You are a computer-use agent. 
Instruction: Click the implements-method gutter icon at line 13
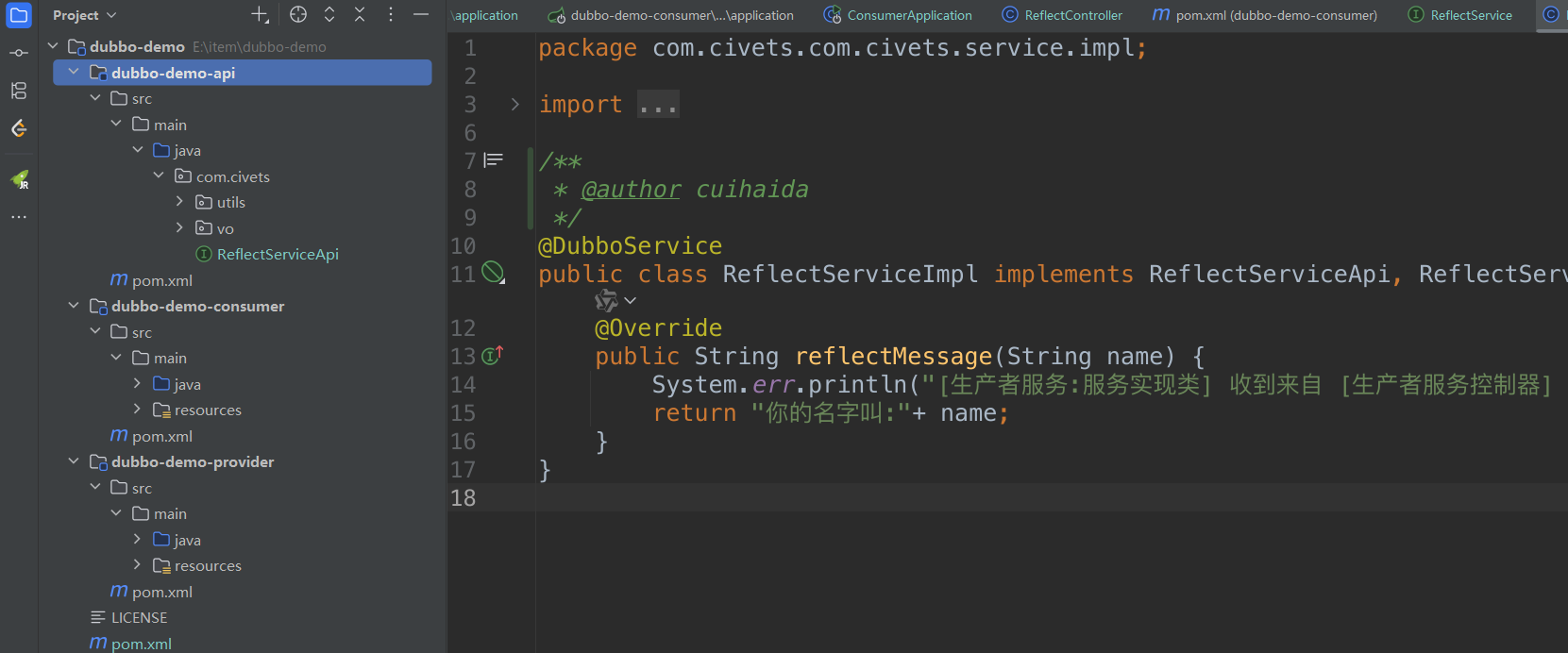tap(493, 356)
